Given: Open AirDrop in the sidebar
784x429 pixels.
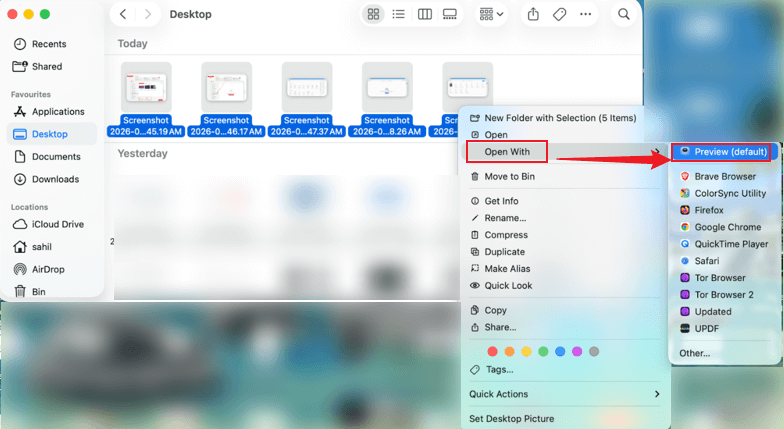Looking at the screenshot, I should point(48,269).
